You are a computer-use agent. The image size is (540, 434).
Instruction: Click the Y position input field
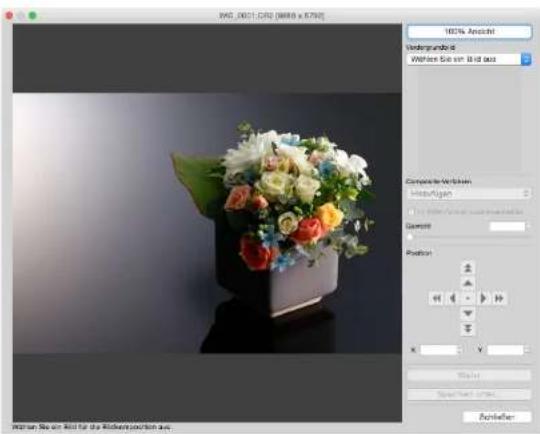(506, 350)
